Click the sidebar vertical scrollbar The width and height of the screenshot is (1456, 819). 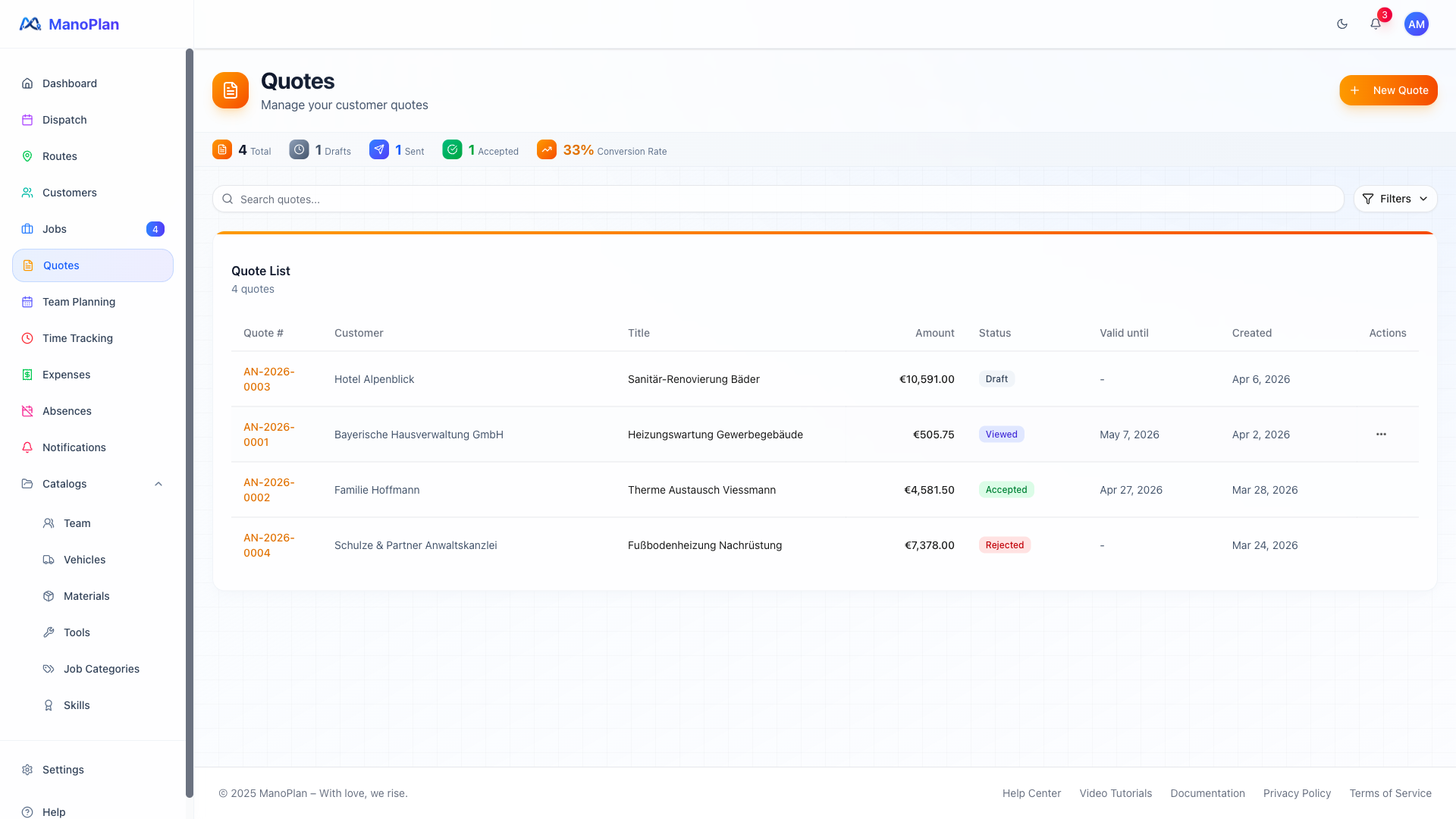pyautogui.click(x=190, y=422)
